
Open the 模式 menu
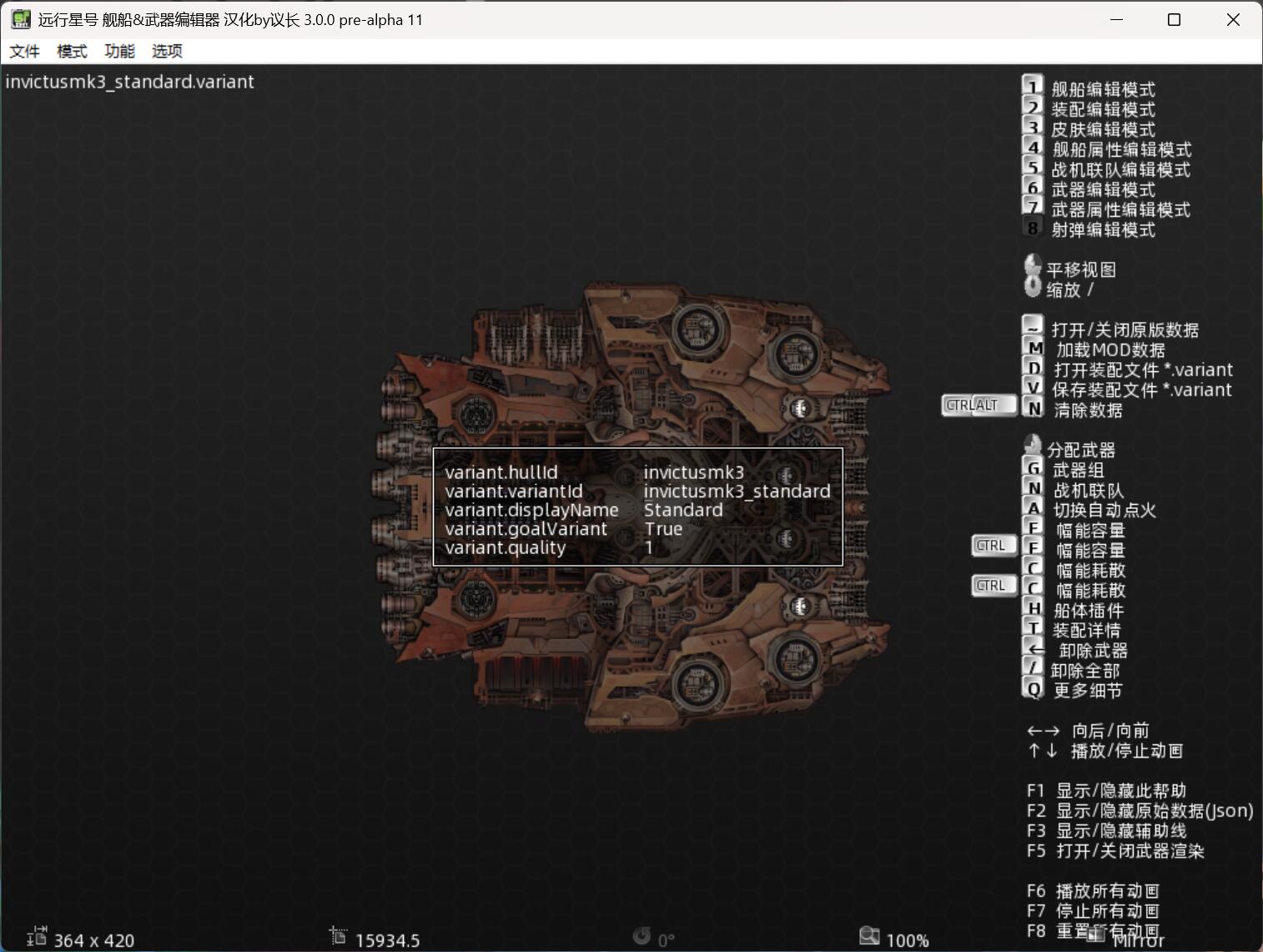point(72,51)
